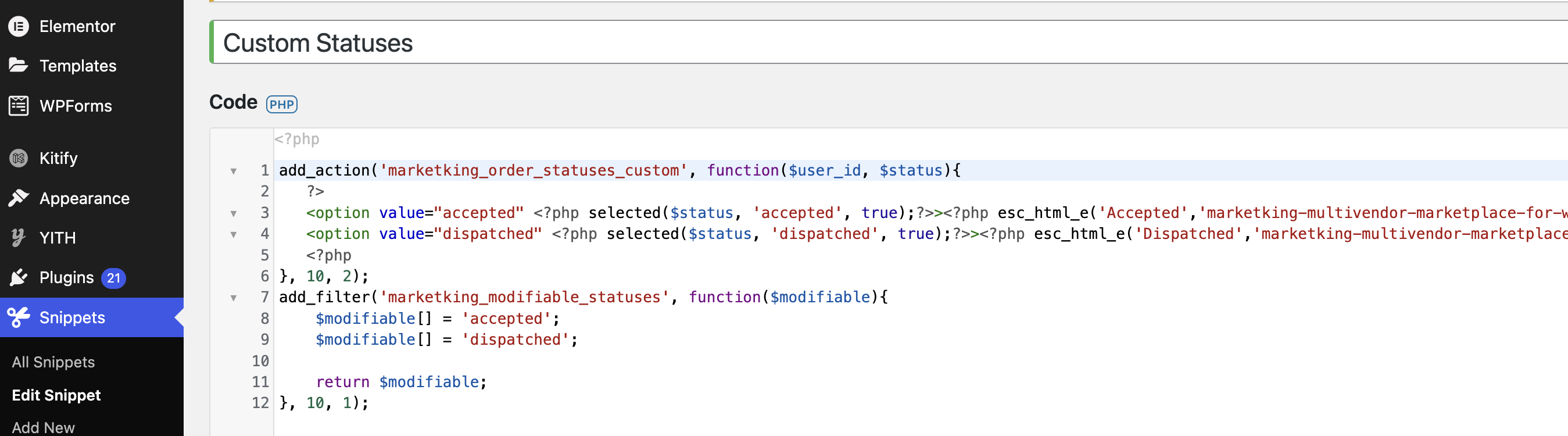The height and width of the screenshot is (436, 1568).
Task: Collapse code fold arrow at line 1
Action: click(234, 171)
